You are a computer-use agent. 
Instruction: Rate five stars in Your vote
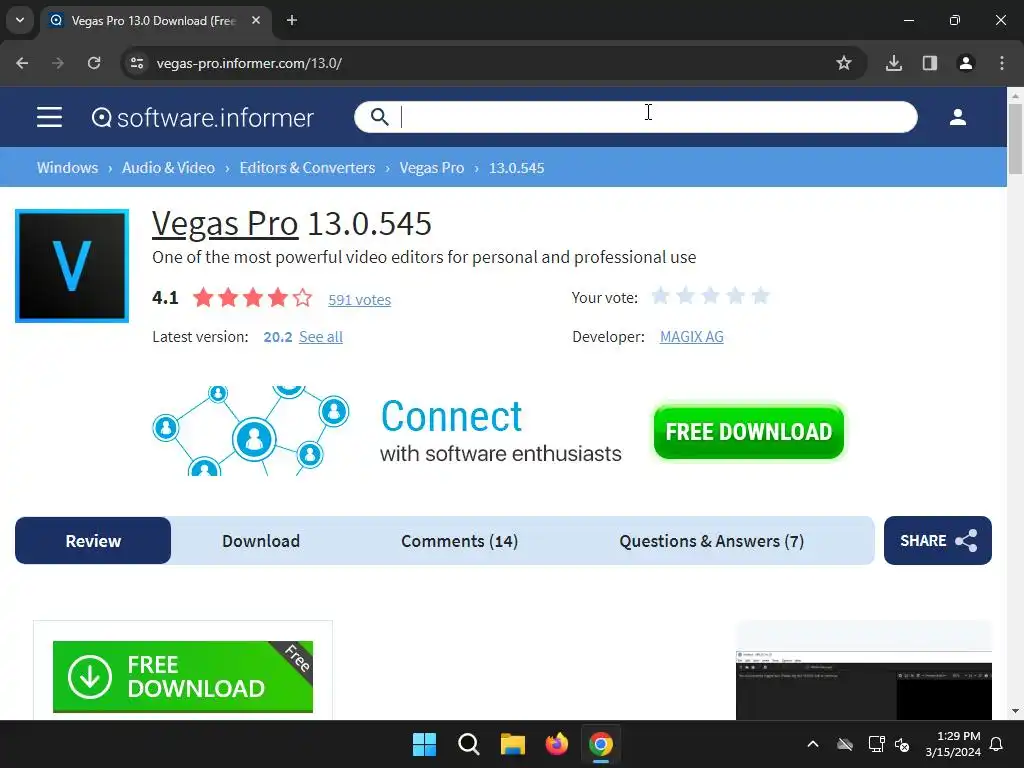pyautogui.click(x=760, y=296)
